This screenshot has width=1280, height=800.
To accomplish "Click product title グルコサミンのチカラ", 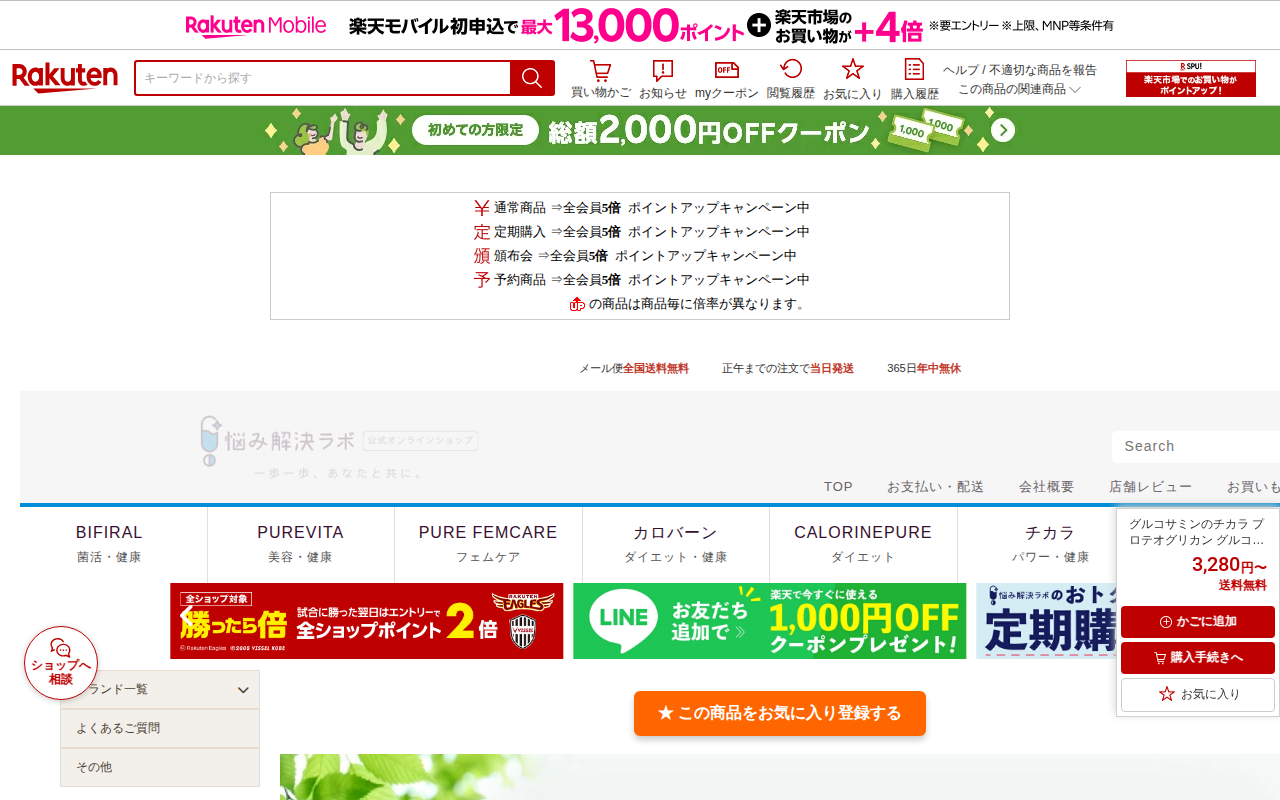I will pos(1197,532).
